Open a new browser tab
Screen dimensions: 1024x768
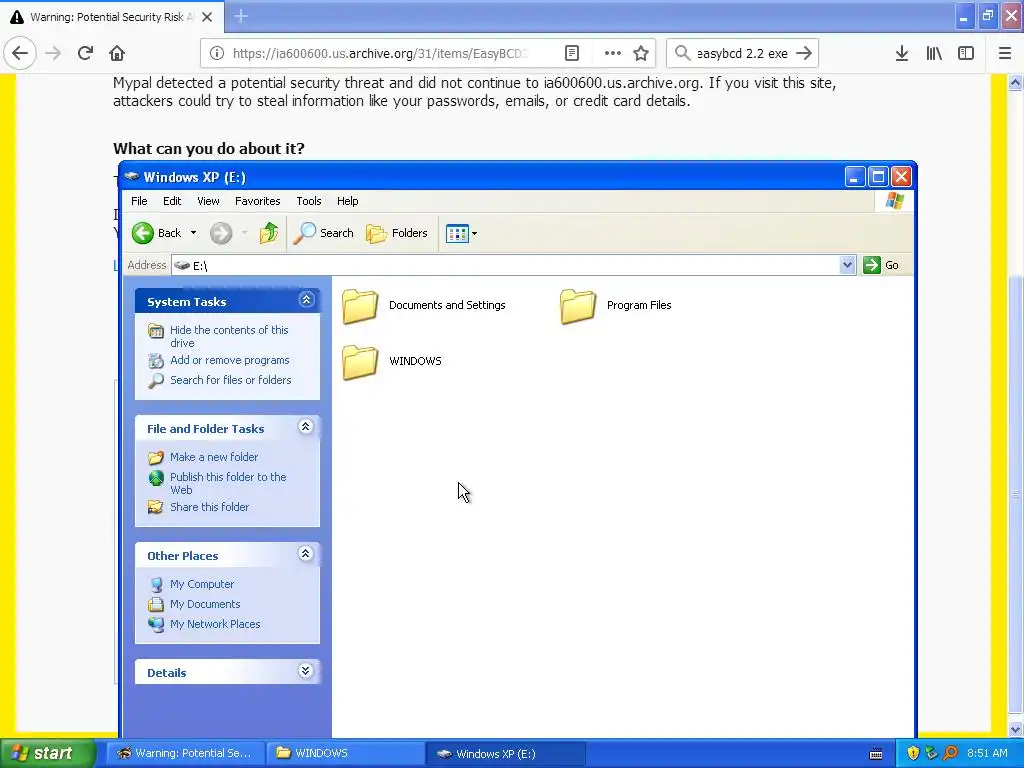coord(241,16)
